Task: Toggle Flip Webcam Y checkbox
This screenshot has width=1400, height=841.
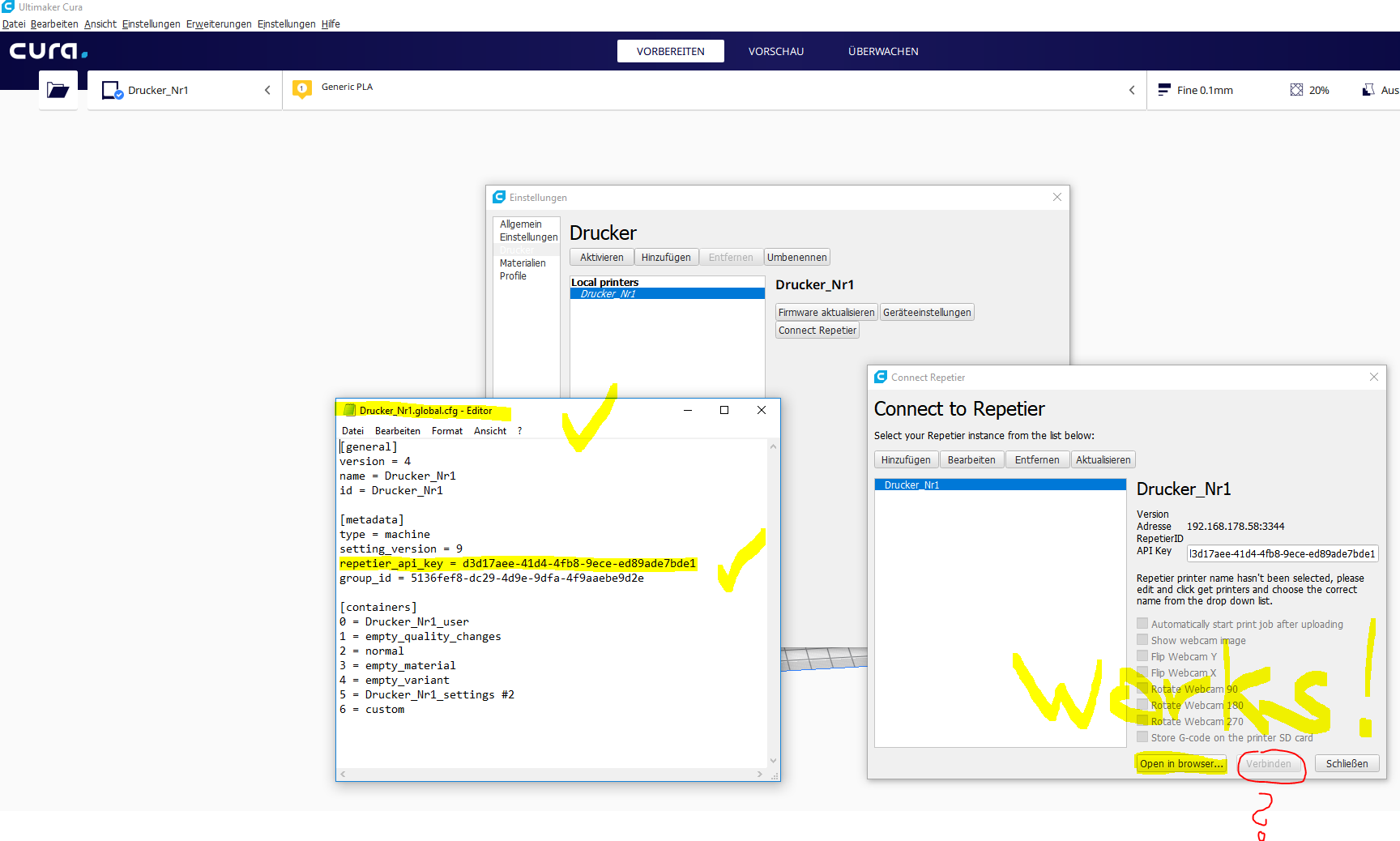Action: pos(1142,656)
